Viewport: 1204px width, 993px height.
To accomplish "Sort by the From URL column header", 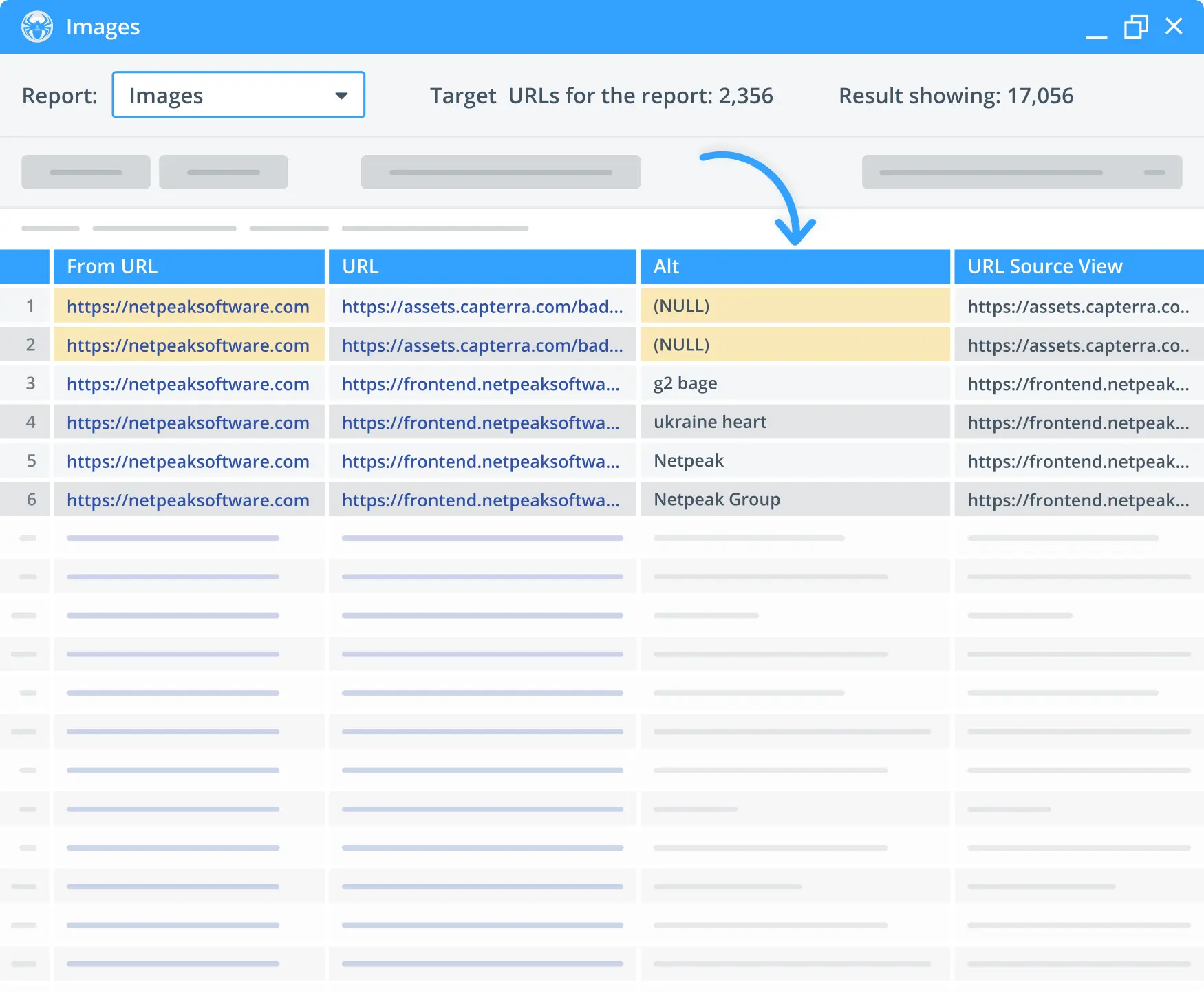I will [x=189, y=266].
